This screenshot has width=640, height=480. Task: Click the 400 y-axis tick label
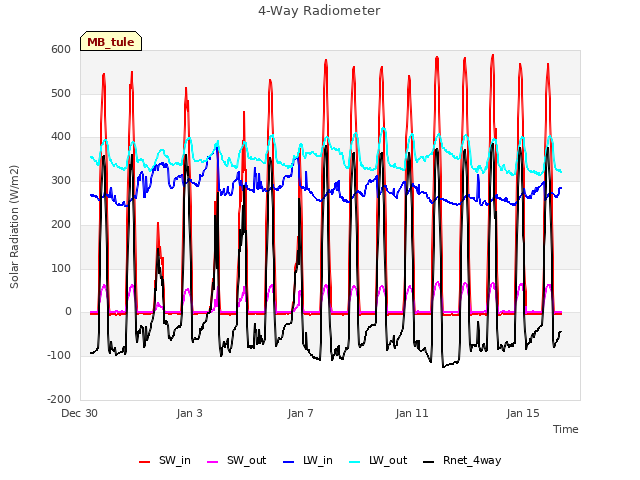tap(61, 137)
